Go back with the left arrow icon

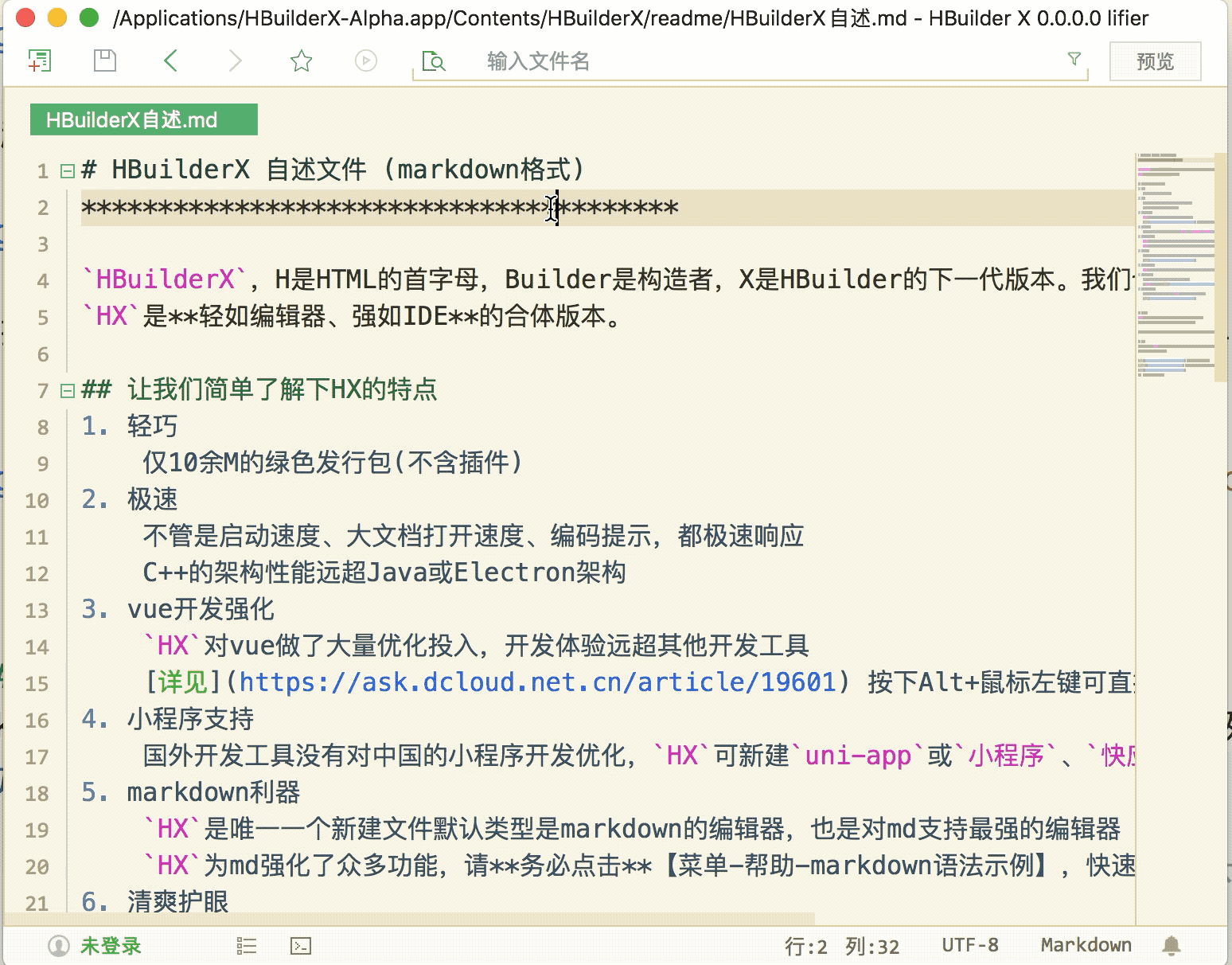(170, 61)
